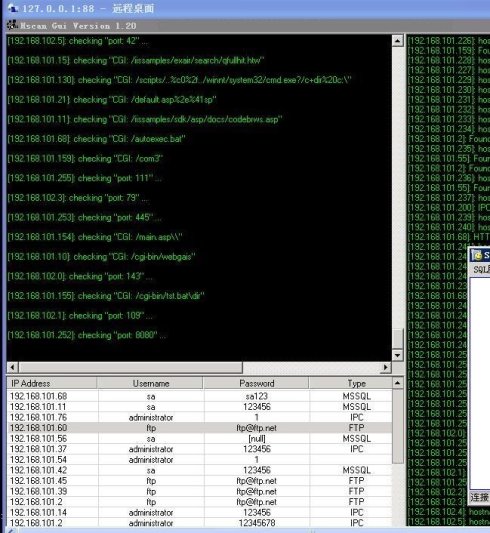This screenshot has width=490, height=533.
Task: Click the 192.168.101.42 sa MSSQL row
Action: (199, 470)
